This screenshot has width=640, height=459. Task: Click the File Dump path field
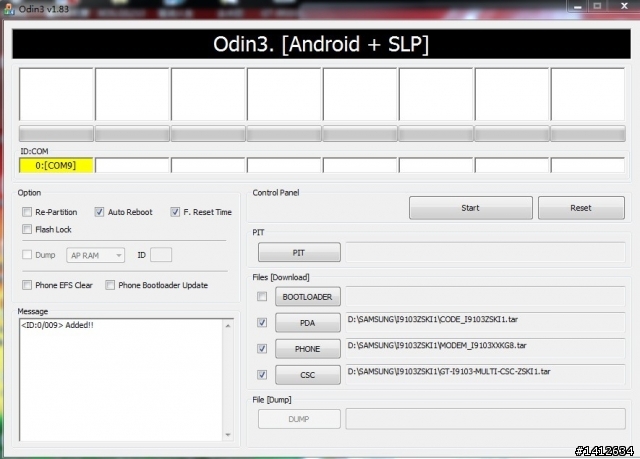(485, 419)
